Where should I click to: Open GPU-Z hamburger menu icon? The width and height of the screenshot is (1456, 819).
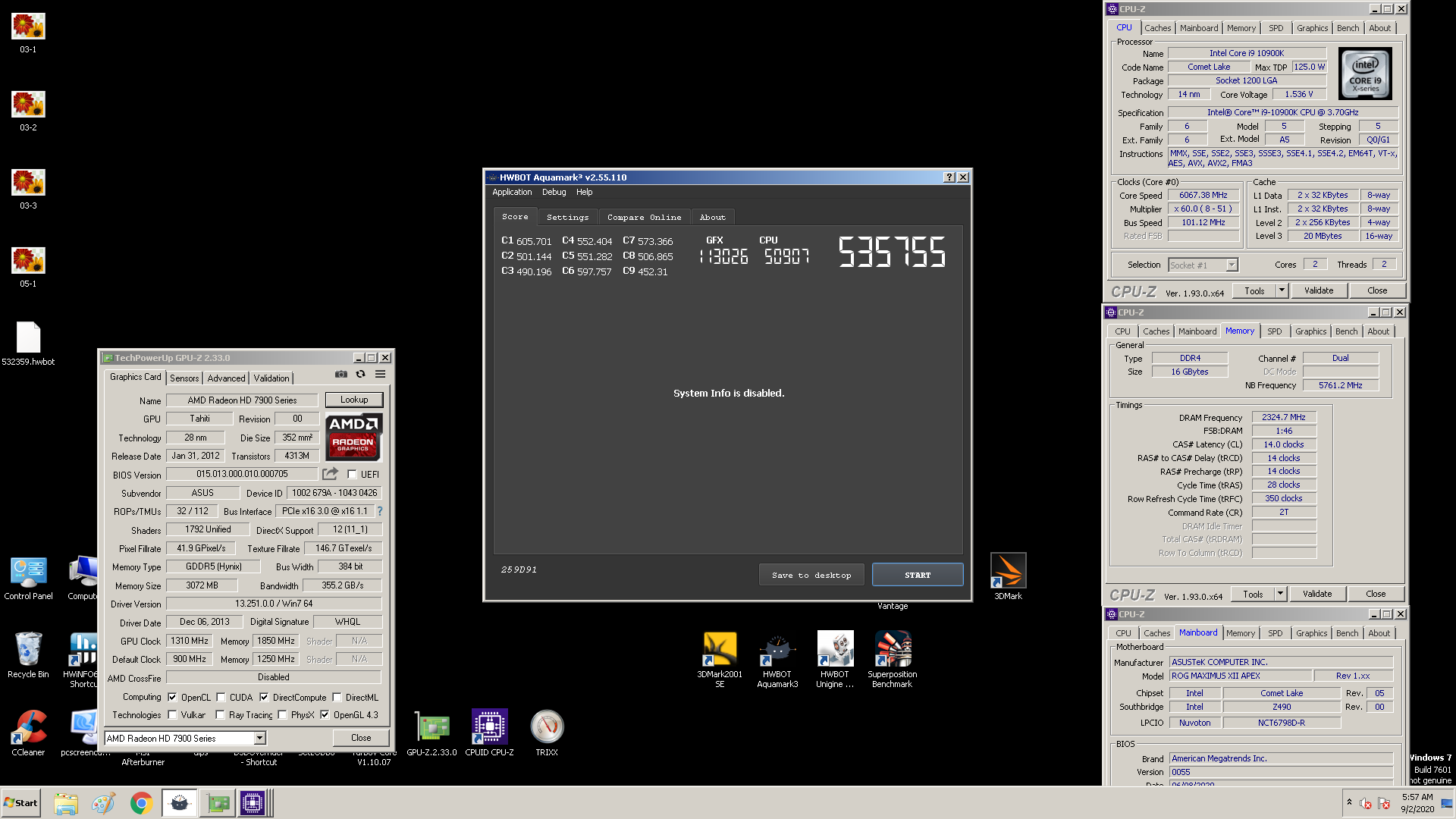point(381,374)
